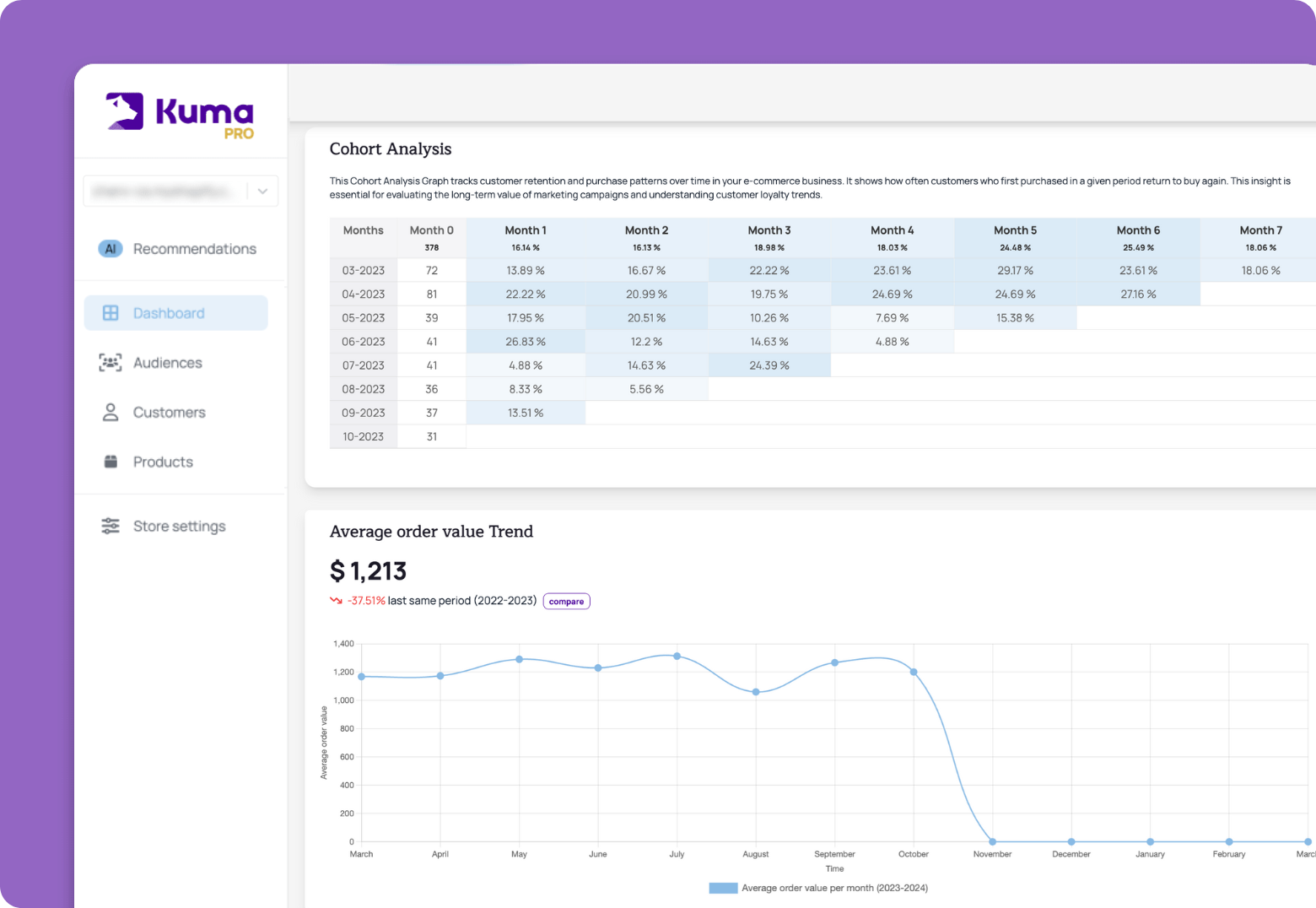This screenshot has width=1316, height=908.
Task: Click the Dashboard grid icon
Action: pyautogui.click(x=111, y=313)
